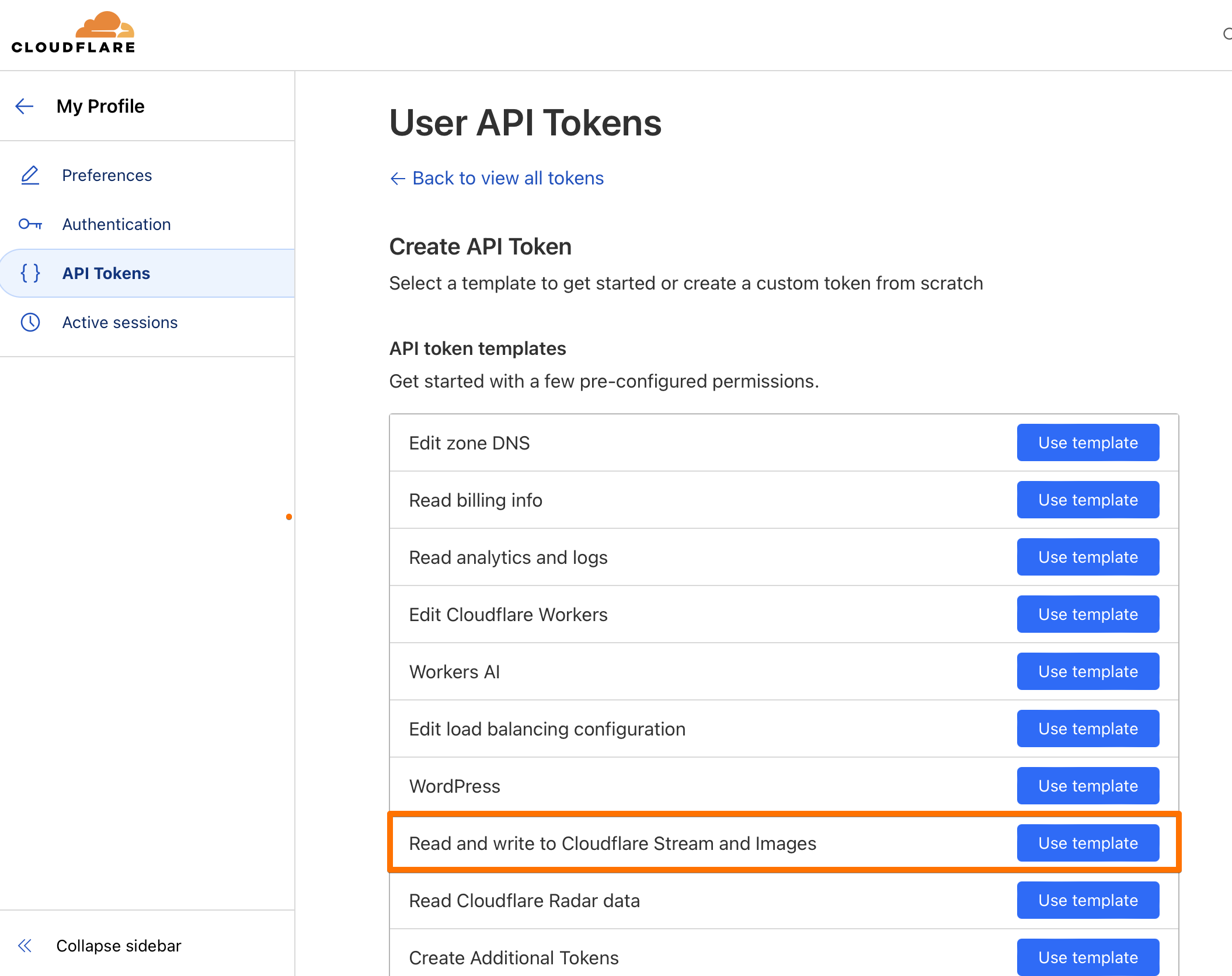
Task: Click the 'API token templates' subheading
Action: click(478, 348)
